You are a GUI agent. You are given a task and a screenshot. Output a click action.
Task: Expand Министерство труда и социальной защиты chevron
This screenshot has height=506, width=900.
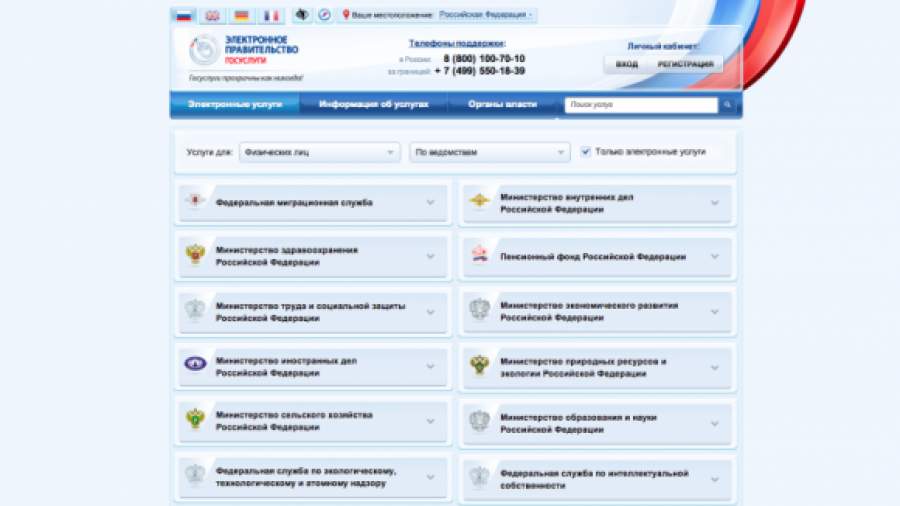pos(430,312)
